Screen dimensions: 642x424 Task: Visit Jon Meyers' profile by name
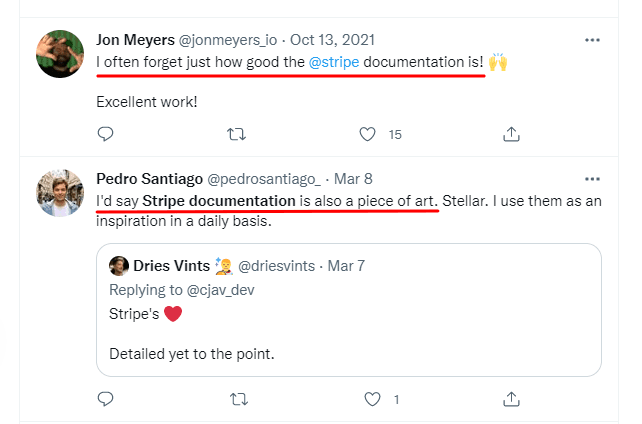click(x=134, y=40)
